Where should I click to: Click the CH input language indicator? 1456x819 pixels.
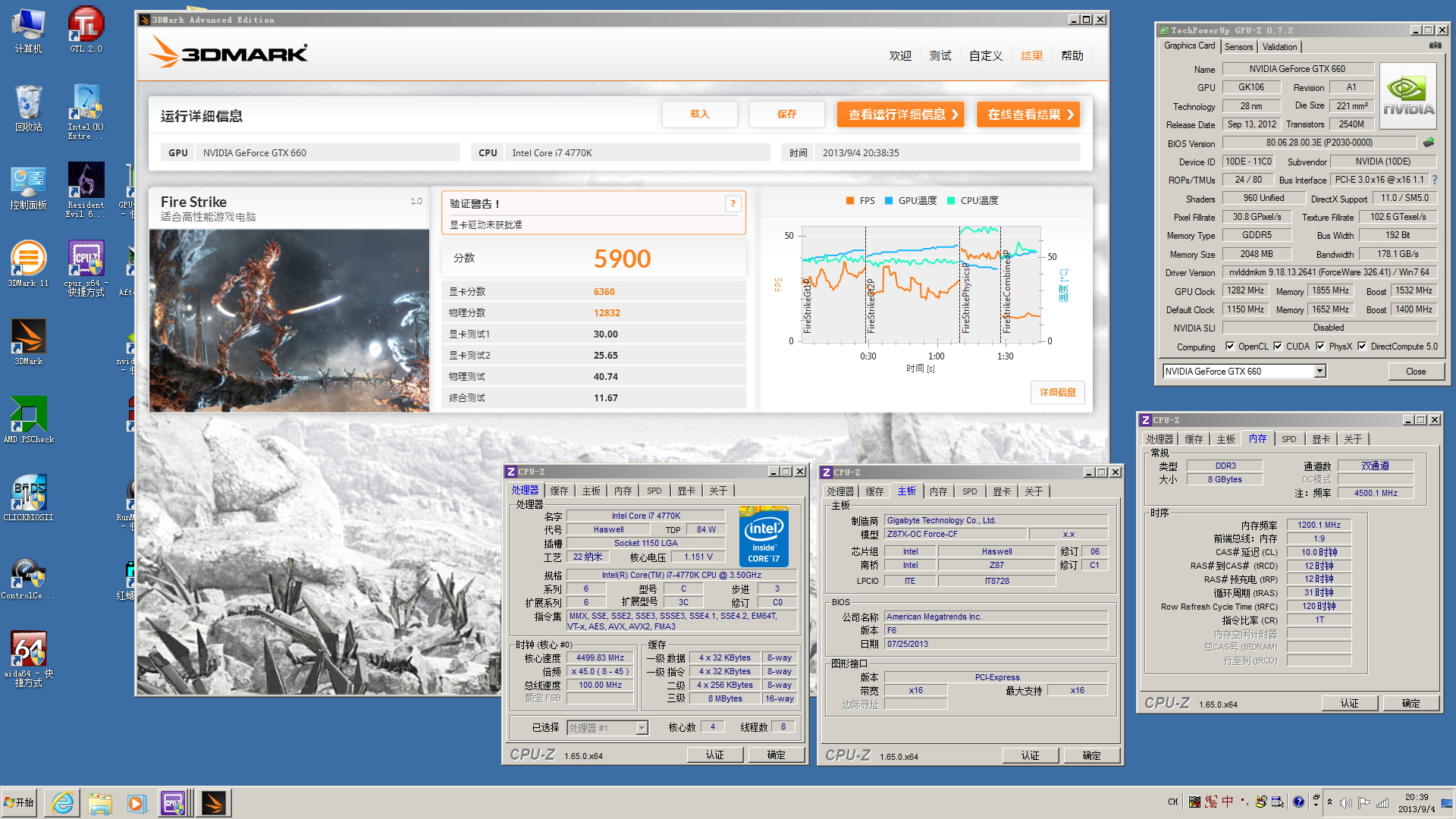pos(1173,802)
